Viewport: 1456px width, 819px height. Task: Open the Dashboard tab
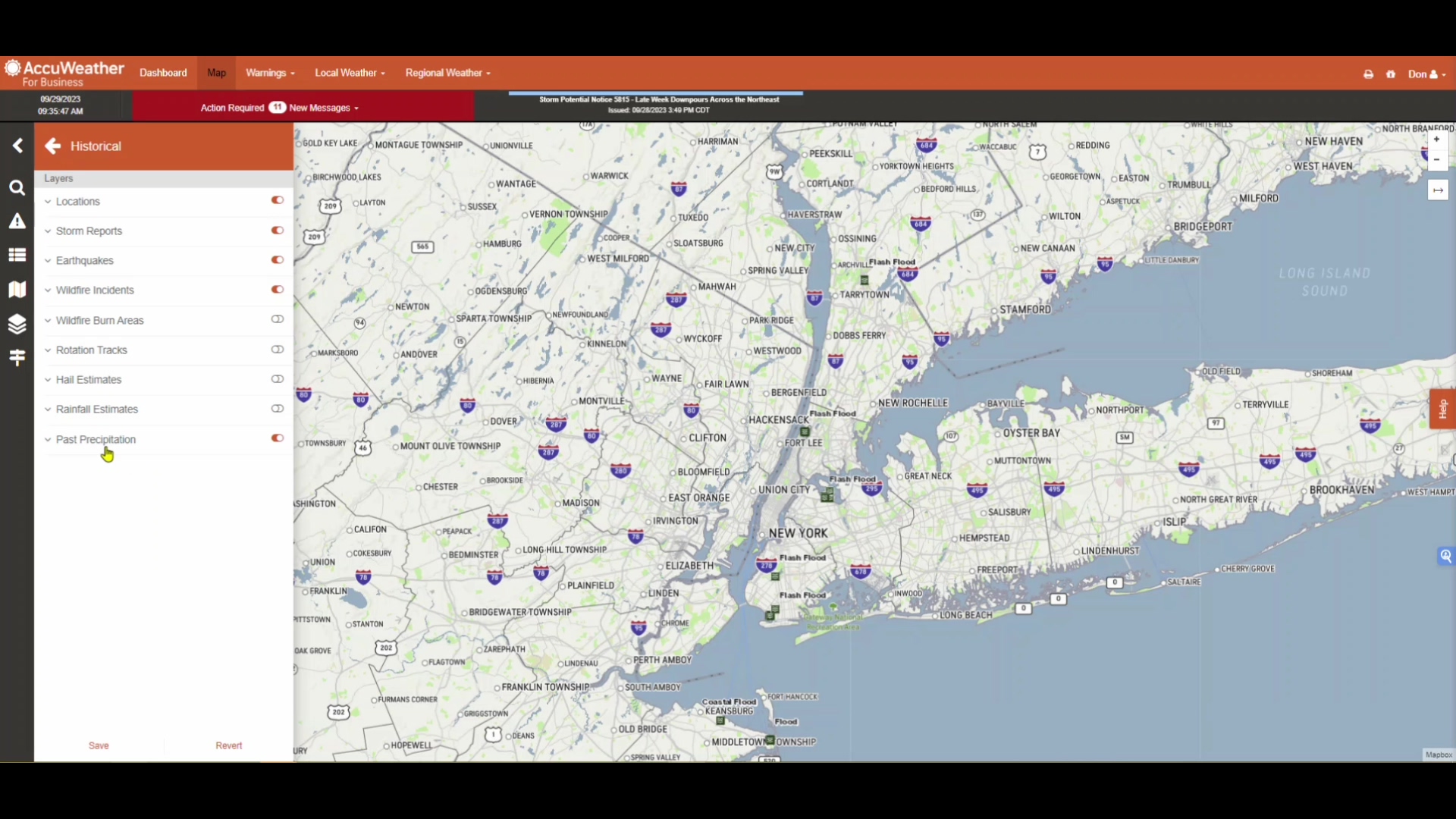coord(163,73)
